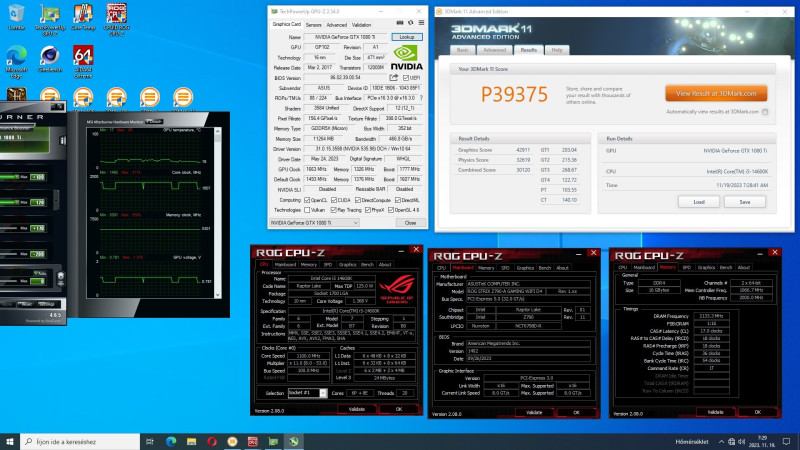Open the GPU selection dropdown in GPU-Z
800x450 pixels.
(314, 223)
